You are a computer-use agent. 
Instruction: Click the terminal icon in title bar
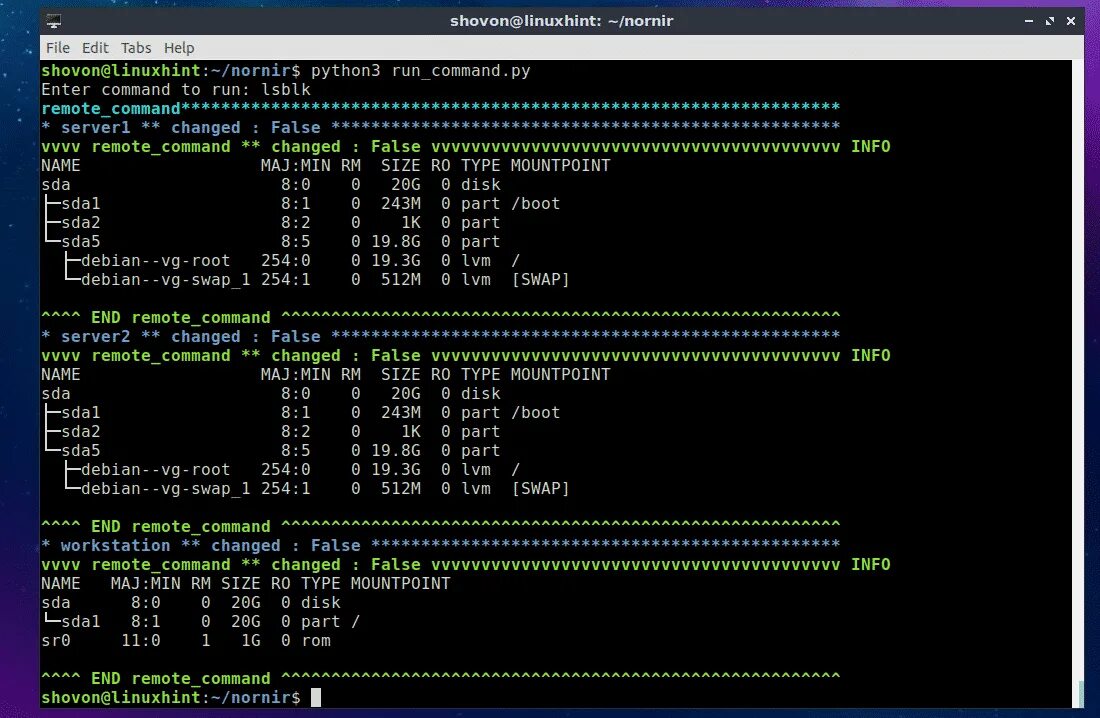53,21
